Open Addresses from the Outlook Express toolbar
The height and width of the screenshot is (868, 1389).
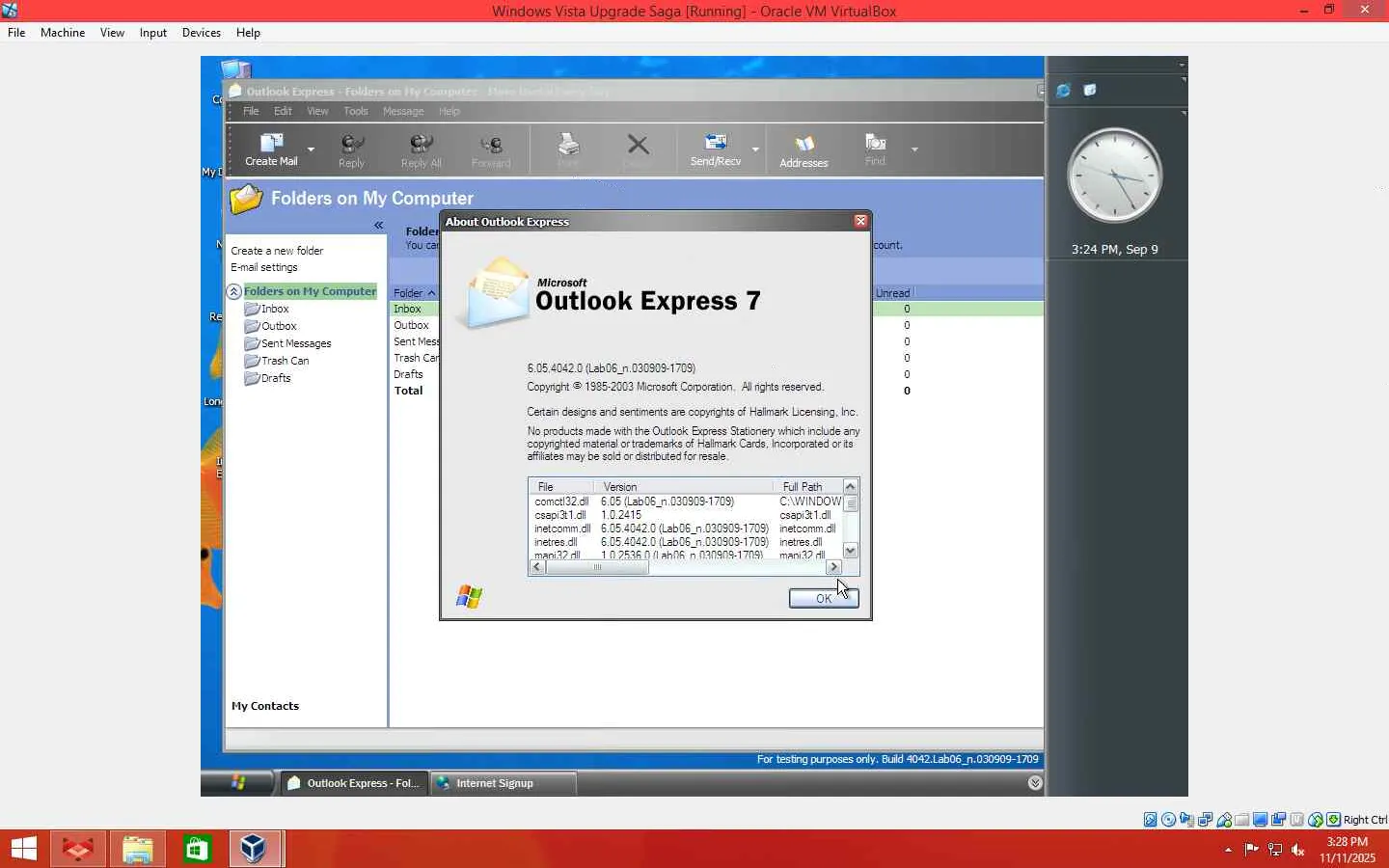tap(803, 151)
